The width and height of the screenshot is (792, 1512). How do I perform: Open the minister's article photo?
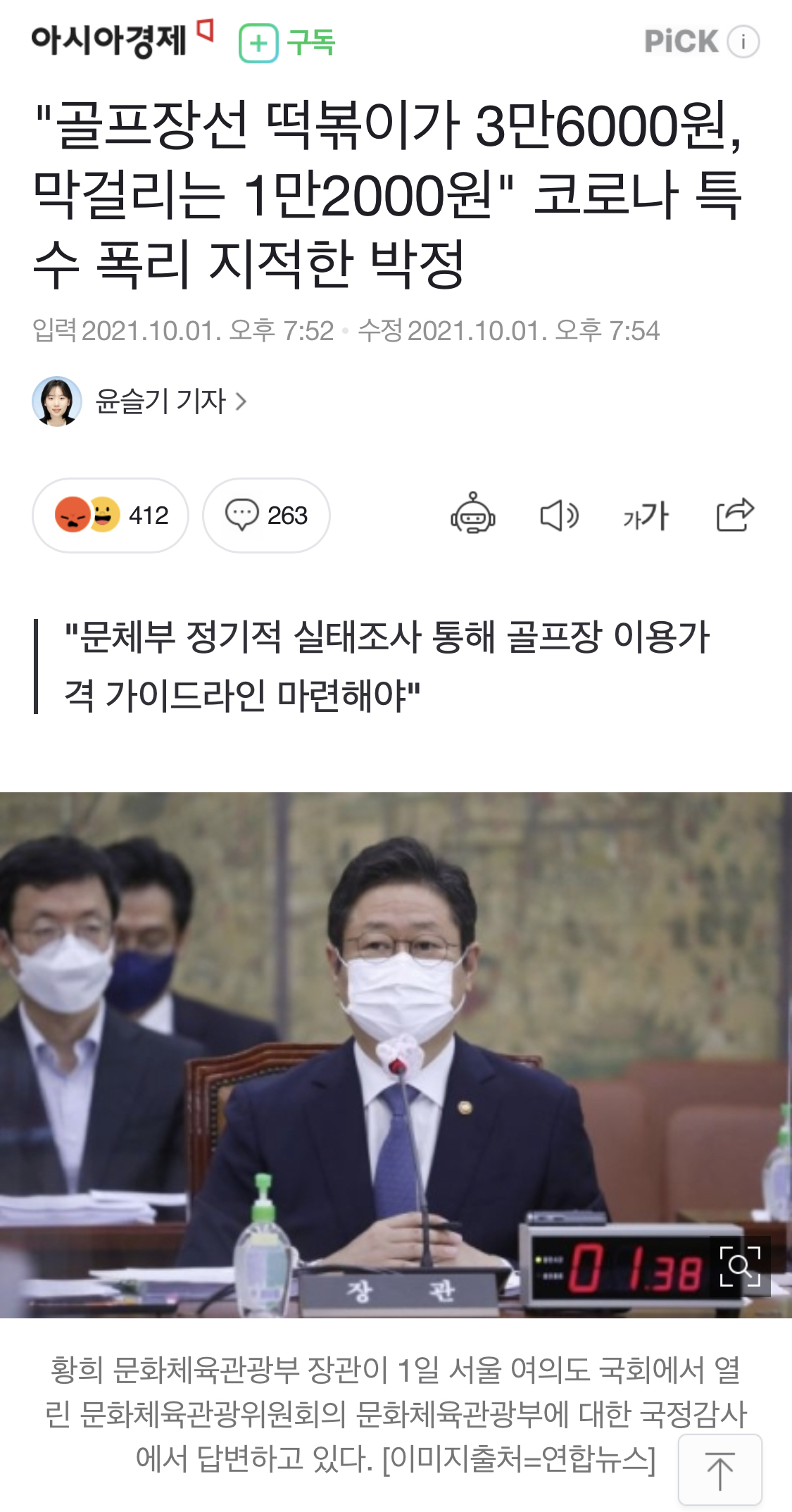pyautogui.click(x=396, y=1055)
